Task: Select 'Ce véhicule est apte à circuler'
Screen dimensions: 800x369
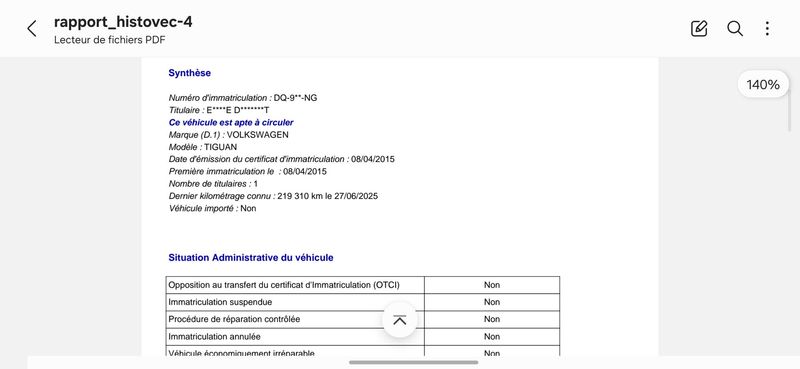Action: pos(231,122)
